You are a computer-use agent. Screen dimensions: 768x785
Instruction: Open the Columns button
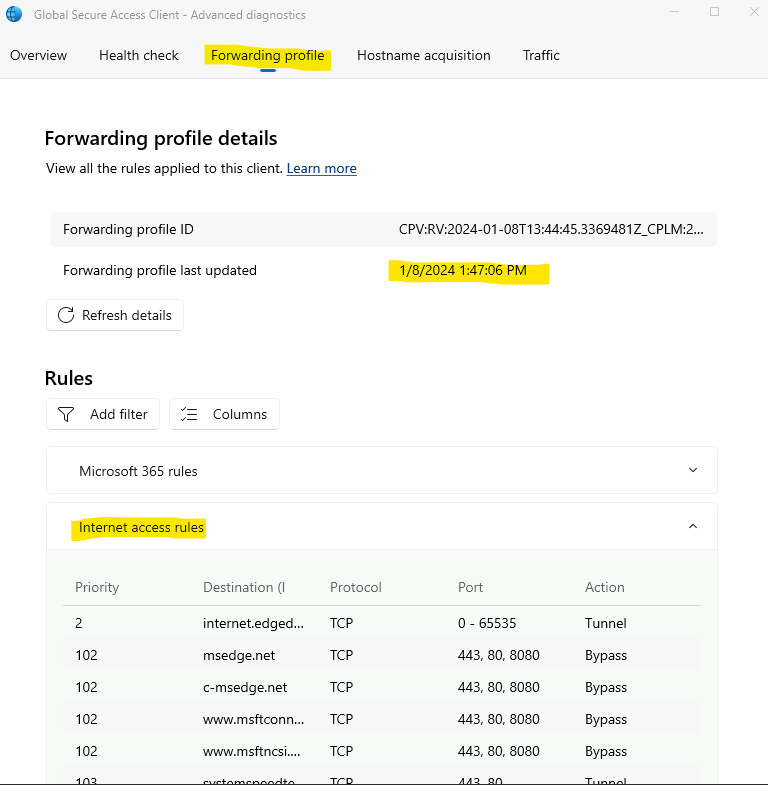pyautogui.click(x=224, y=414)
